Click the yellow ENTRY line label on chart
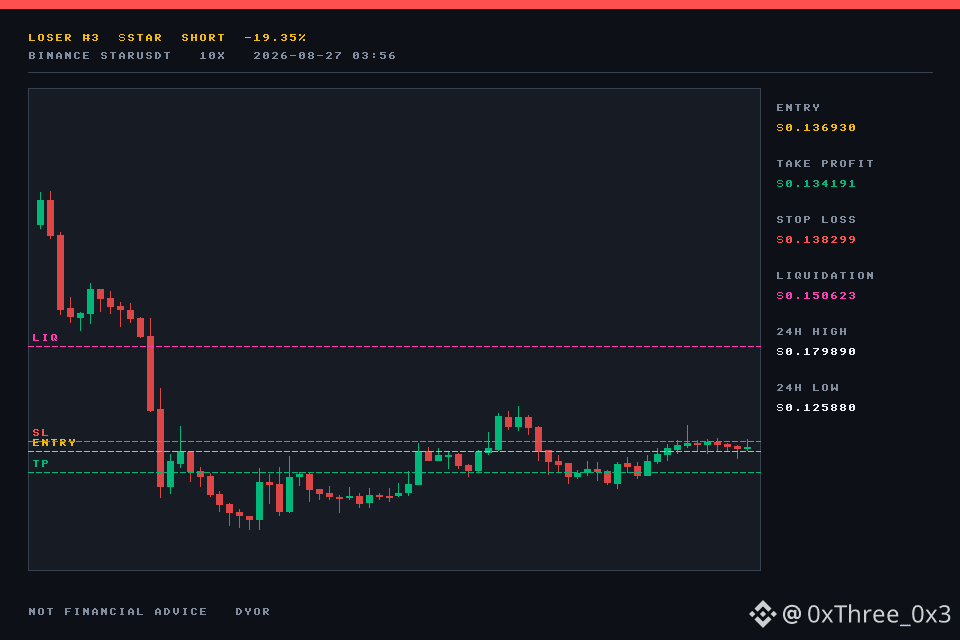Viewport: 960px width, 640px height. tap(54, 442)
